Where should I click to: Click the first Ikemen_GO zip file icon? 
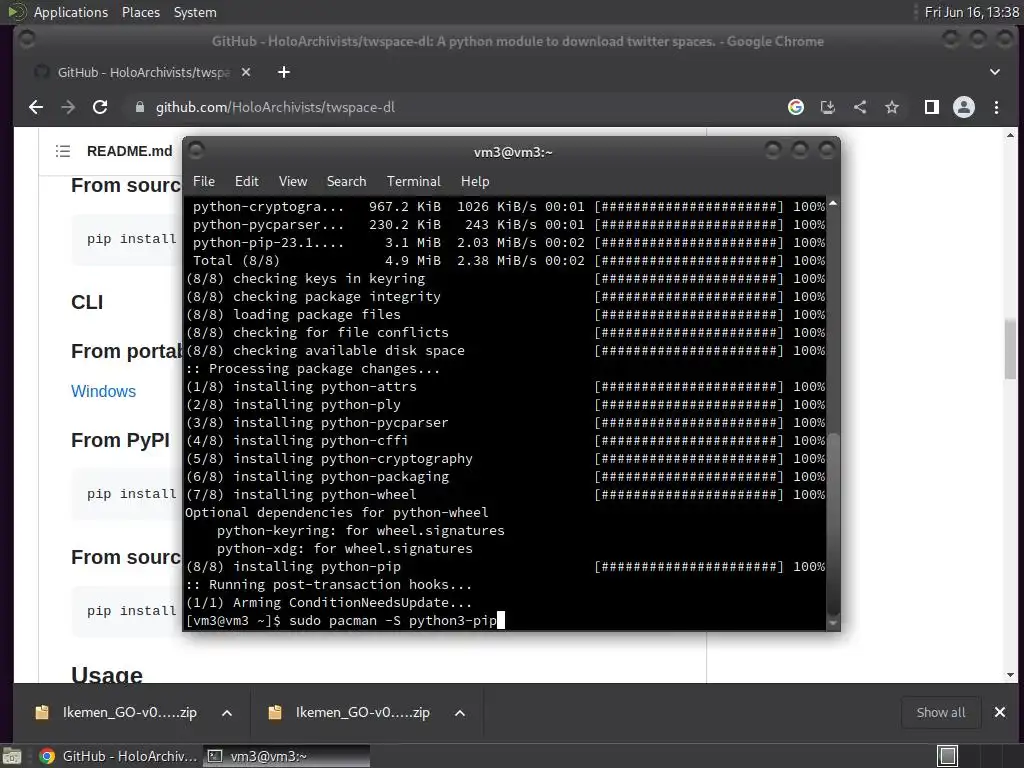(42, 712)
